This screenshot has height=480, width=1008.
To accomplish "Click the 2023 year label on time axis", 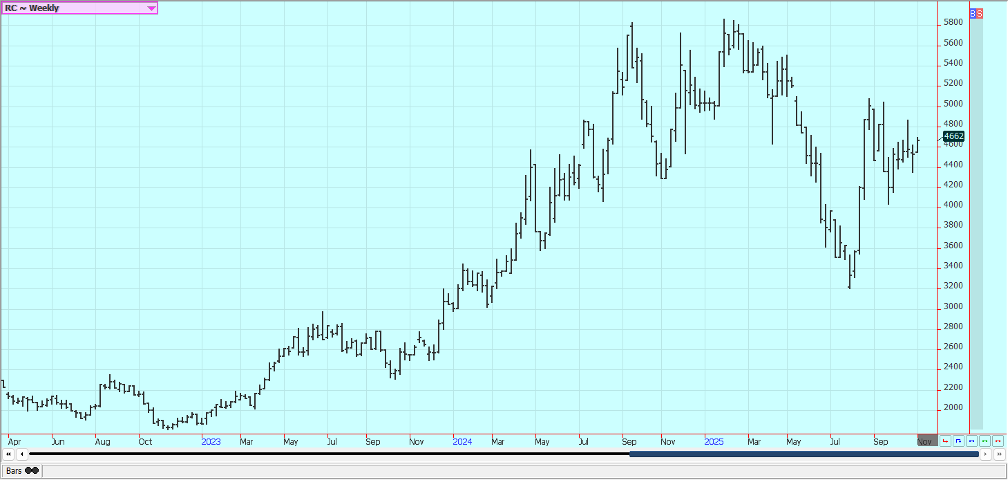I will (x=210, y=440).
